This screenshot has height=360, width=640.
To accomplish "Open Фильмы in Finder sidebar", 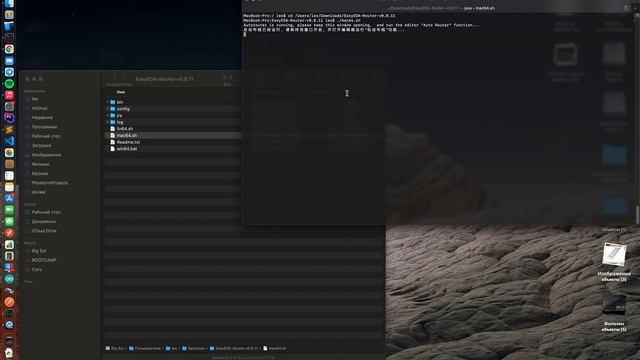I will (x=40, y=164).
